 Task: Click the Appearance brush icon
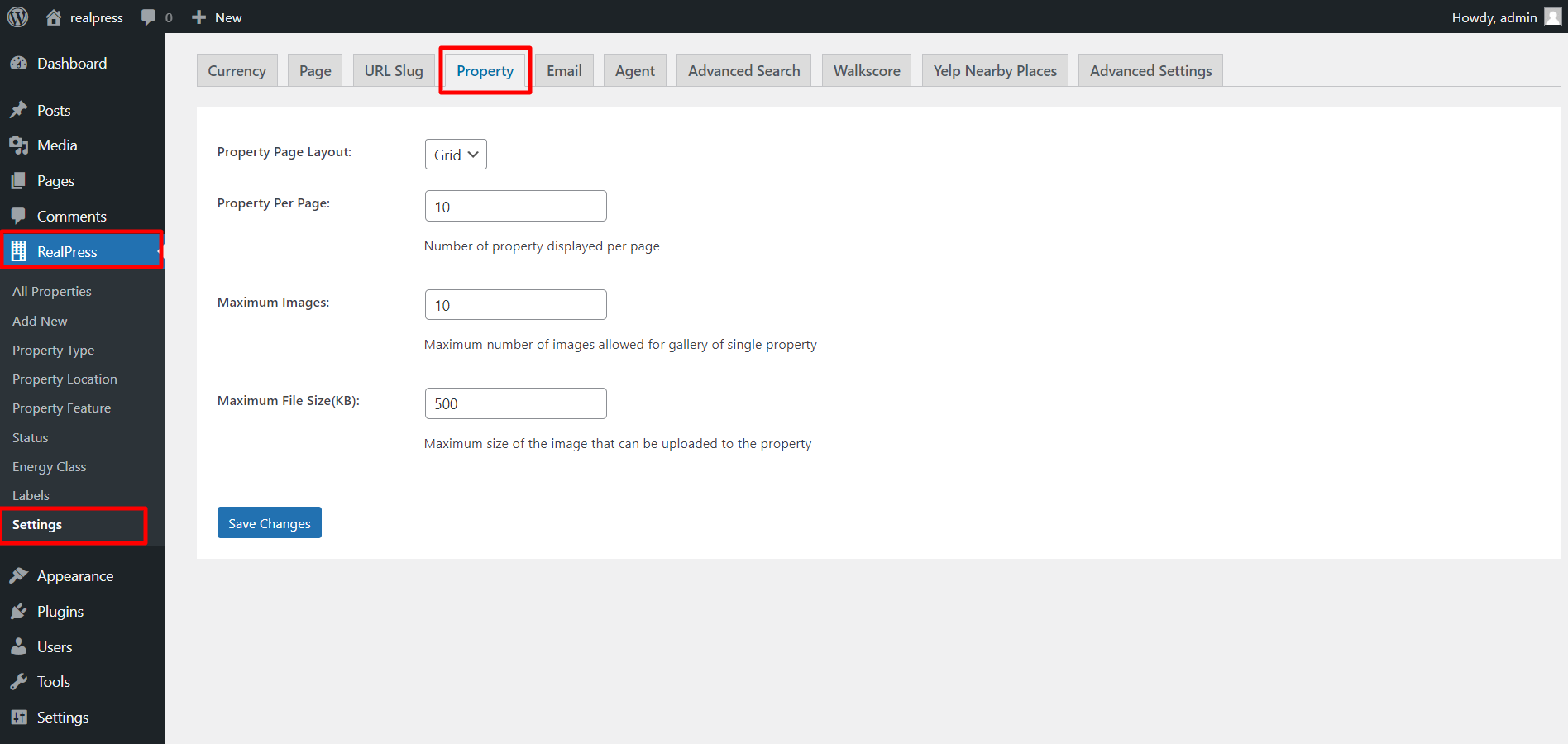coord(18,576)
